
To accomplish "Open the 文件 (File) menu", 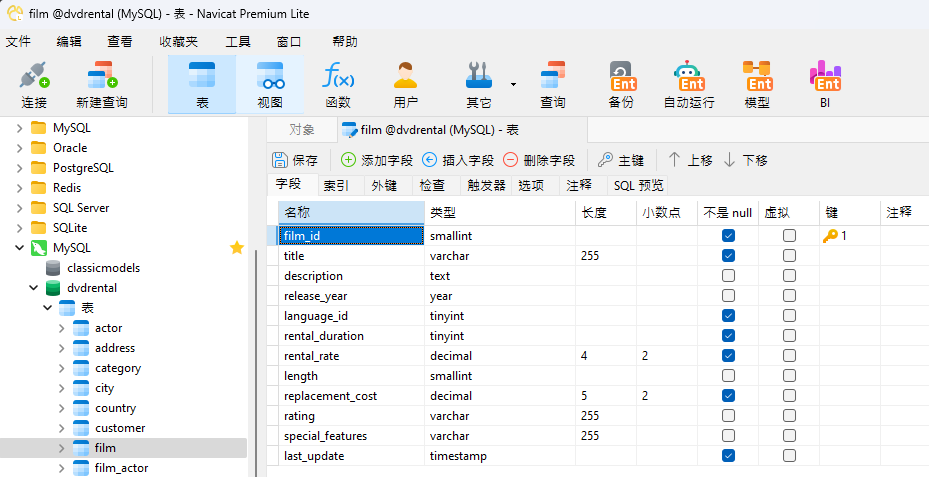I will coord(18,42).
